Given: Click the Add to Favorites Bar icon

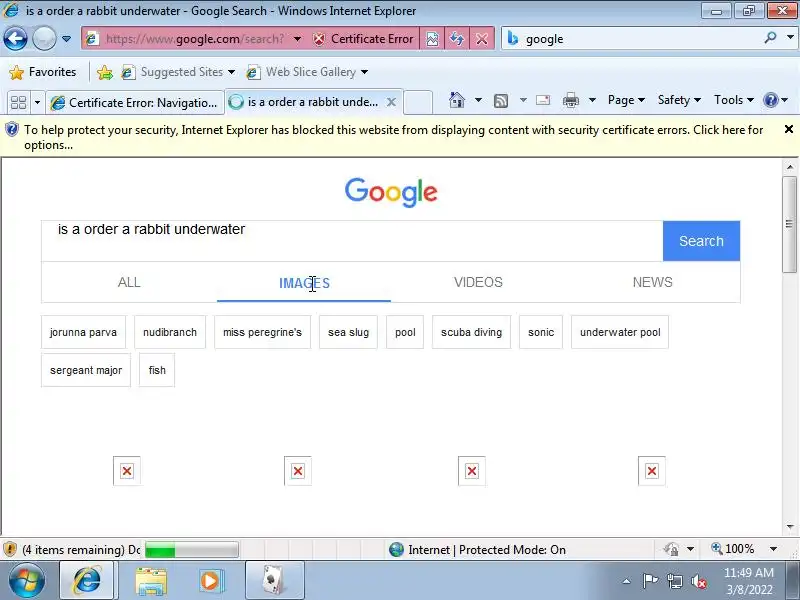Looking at the screenshot, I should [x=105, y=72].
